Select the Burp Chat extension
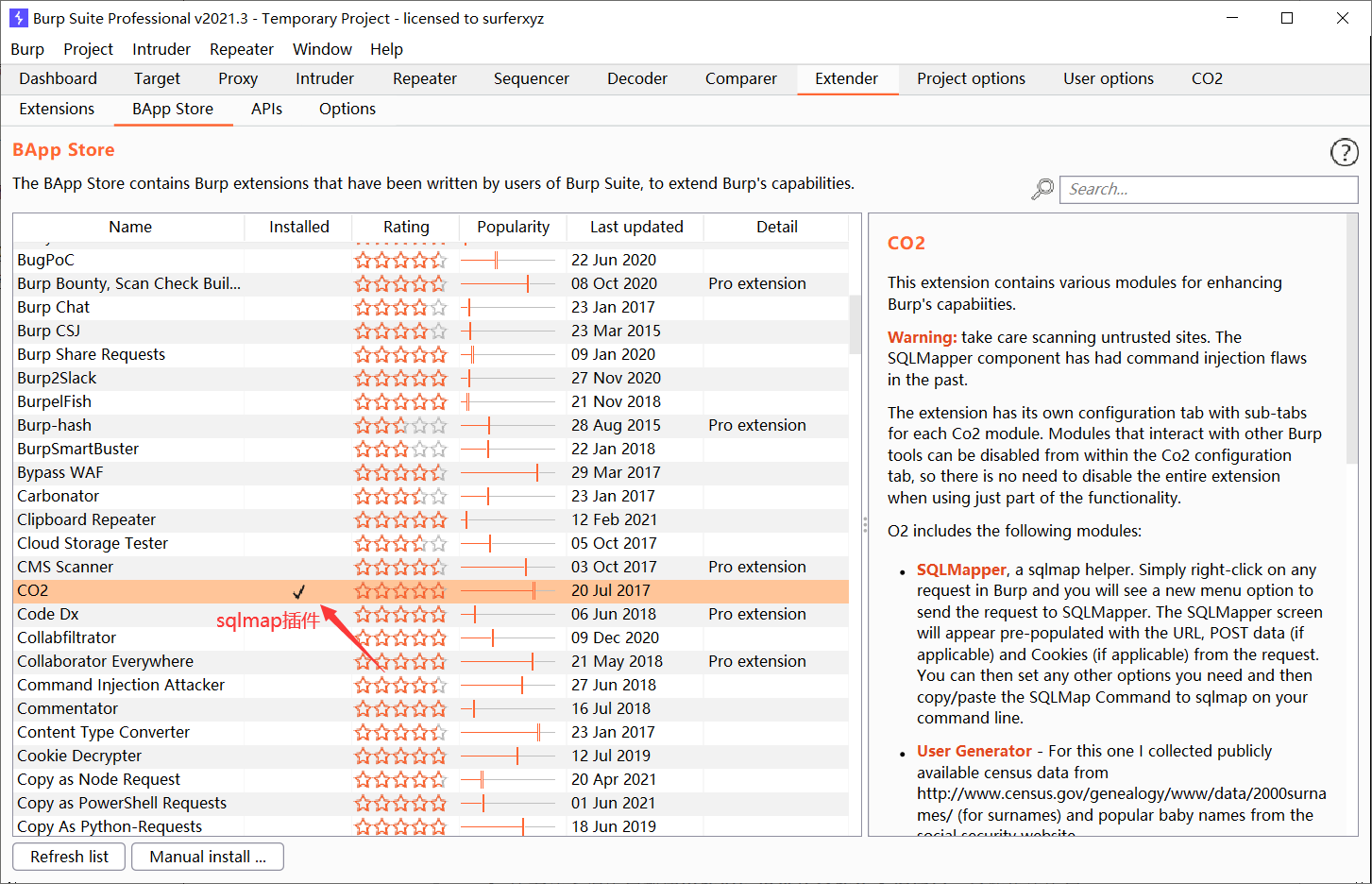The height and width of the screenshot is (884, 1372). [431, 307]
